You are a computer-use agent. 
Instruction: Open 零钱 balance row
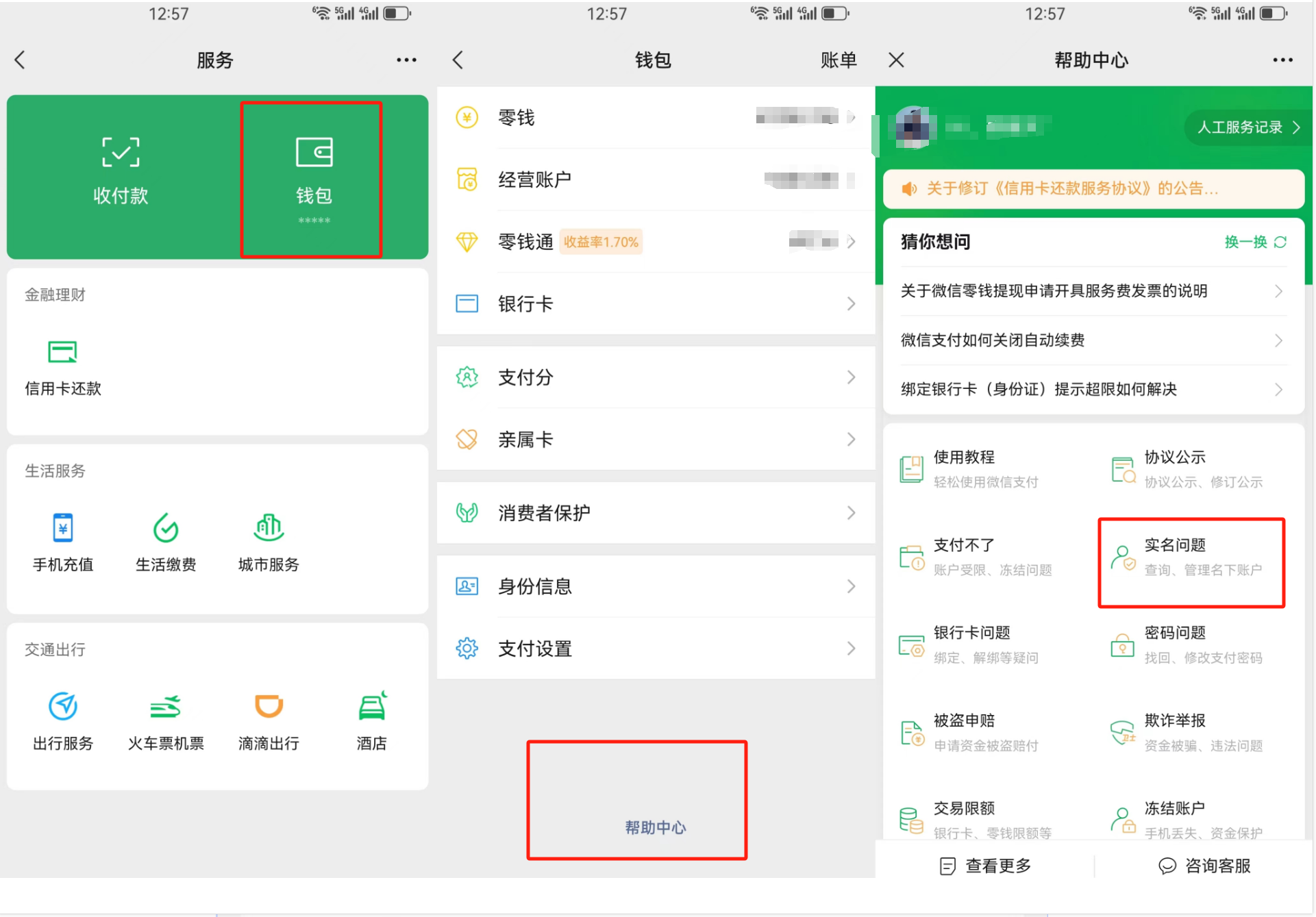tap(656, 118)
